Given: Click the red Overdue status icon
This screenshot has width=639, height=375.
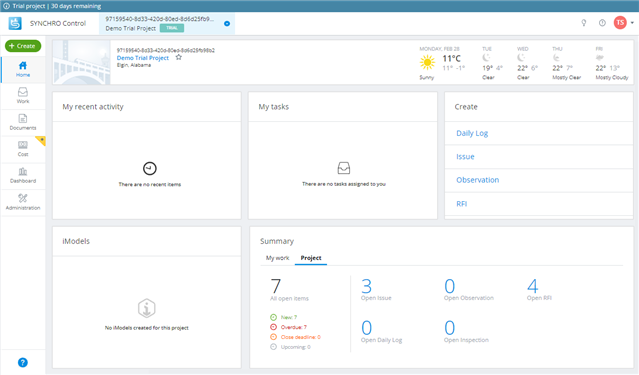Looking at the screenshot, I should pyautogui.click(x=273, y=327).
